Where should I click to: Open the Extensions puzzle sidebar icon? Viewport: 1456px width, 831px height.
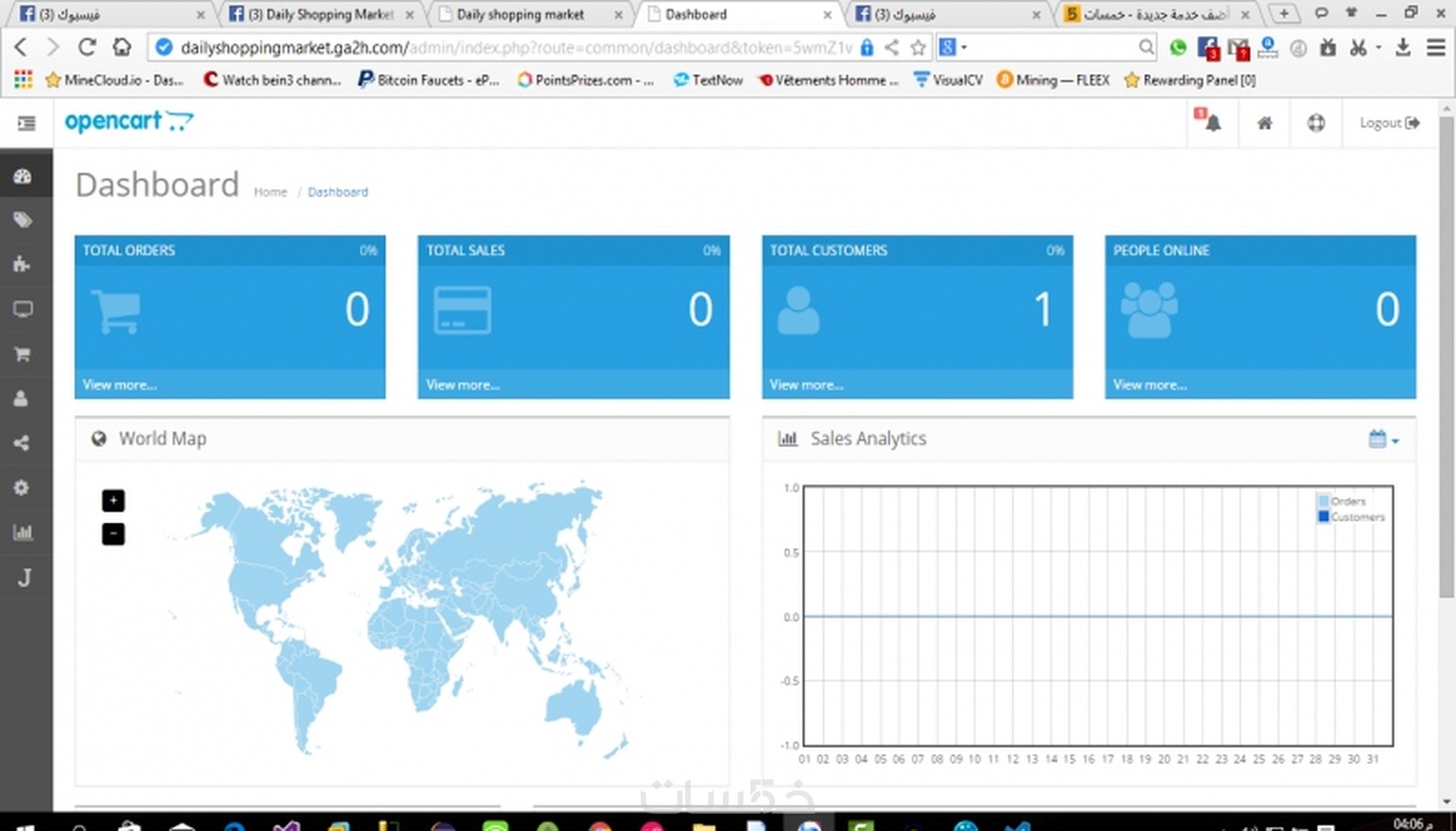(x=23, y=265)
